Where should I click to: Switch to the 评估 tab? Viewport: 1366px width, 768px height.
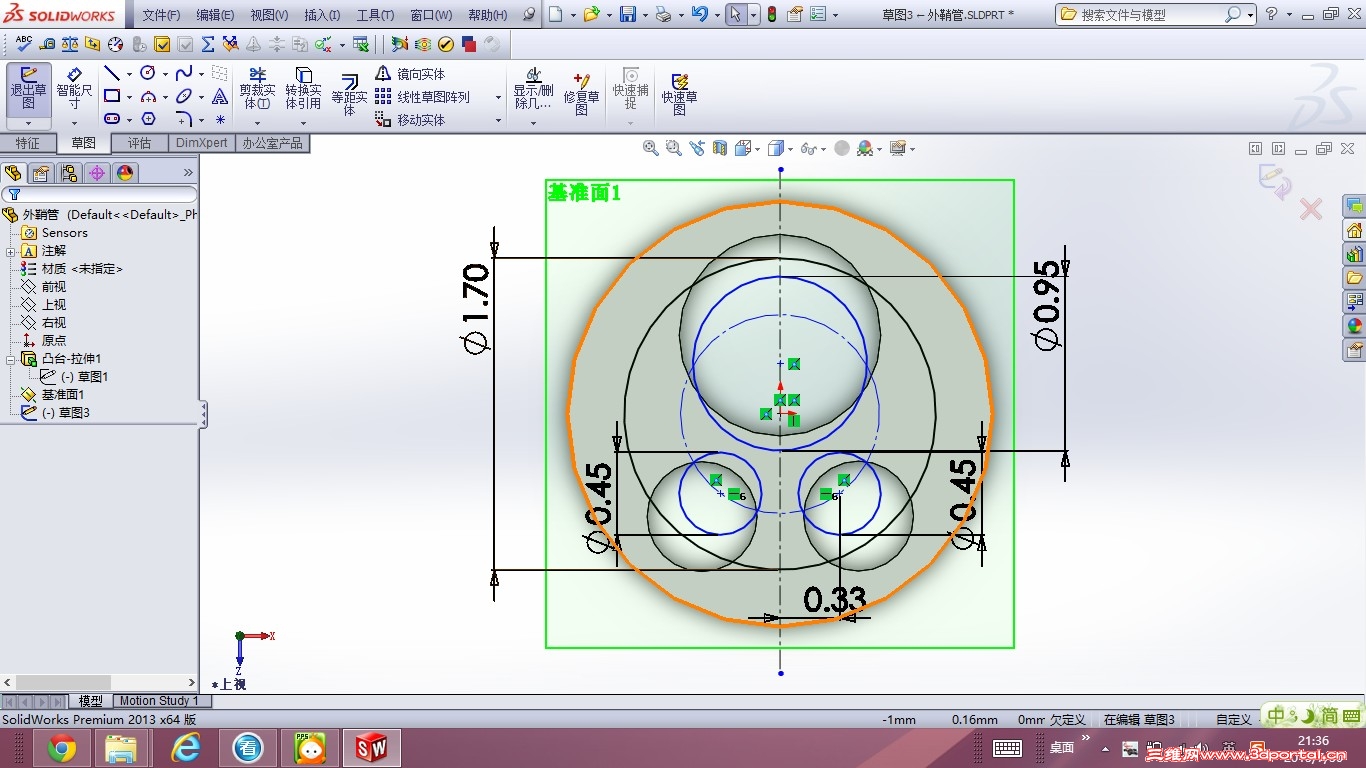tap(140, 143)
